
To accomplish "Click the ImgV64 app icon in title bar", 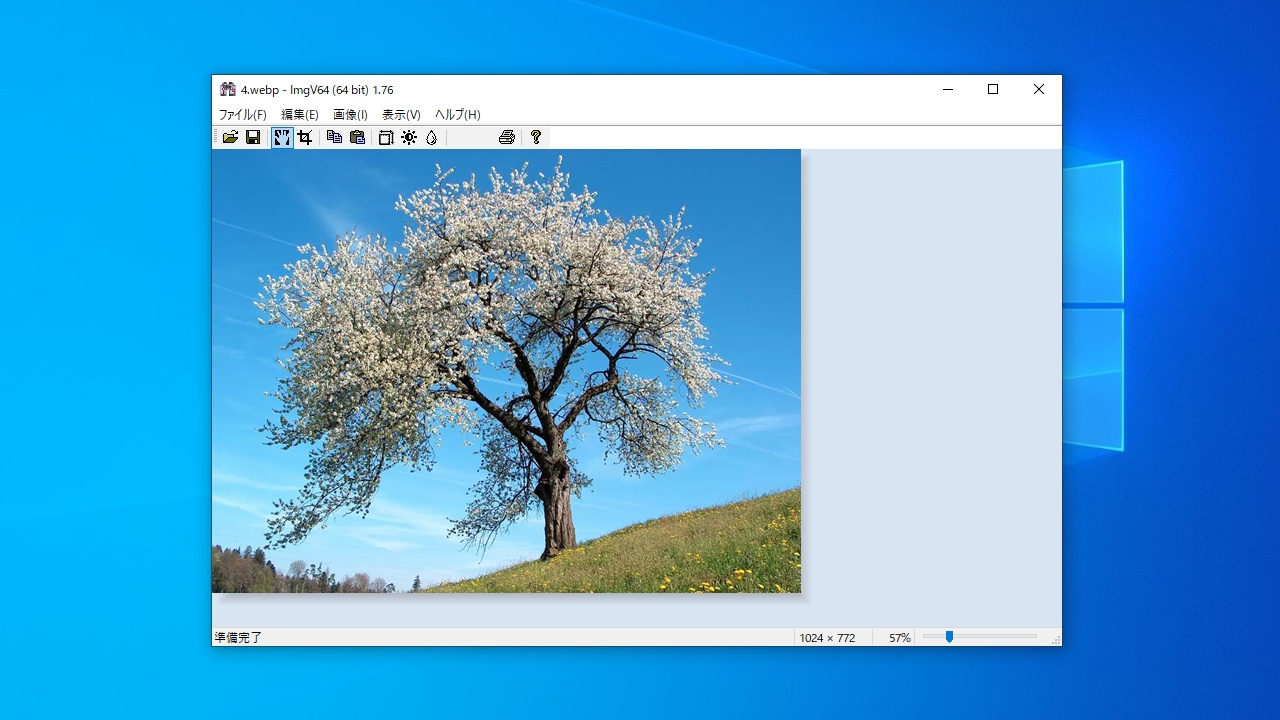I will 228,89.
